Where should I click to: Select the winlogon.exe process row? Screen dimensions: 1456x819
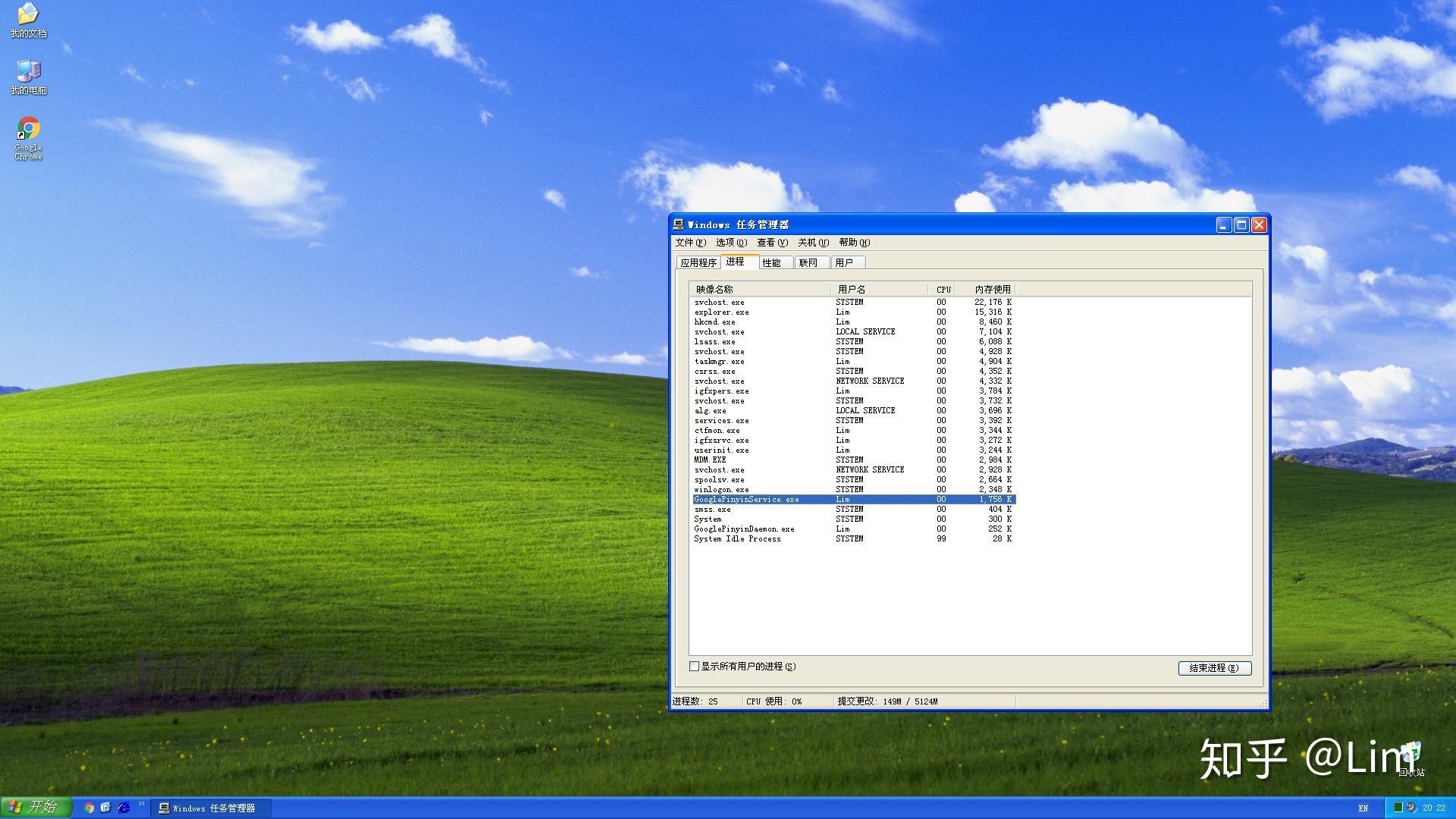(x=853, y=490)
